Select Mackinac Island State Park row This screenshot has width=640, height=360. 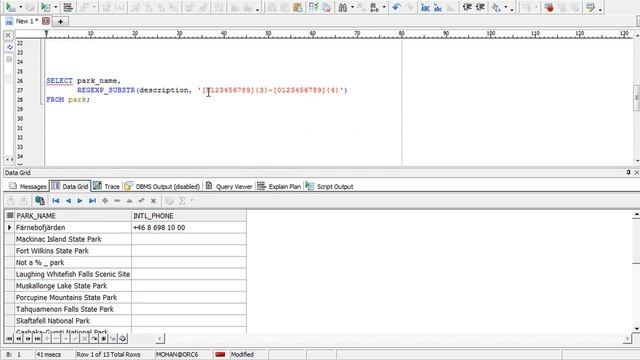(x=73, y=239)
